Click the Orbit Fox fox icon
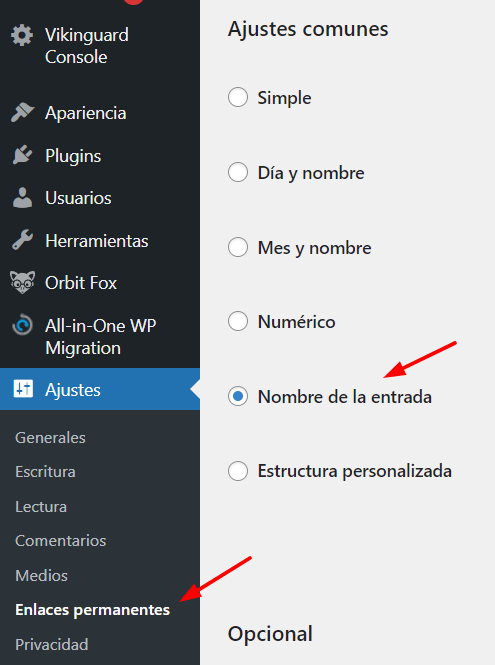This screenshot has height=665, width=495. click(x=22, y=282)
